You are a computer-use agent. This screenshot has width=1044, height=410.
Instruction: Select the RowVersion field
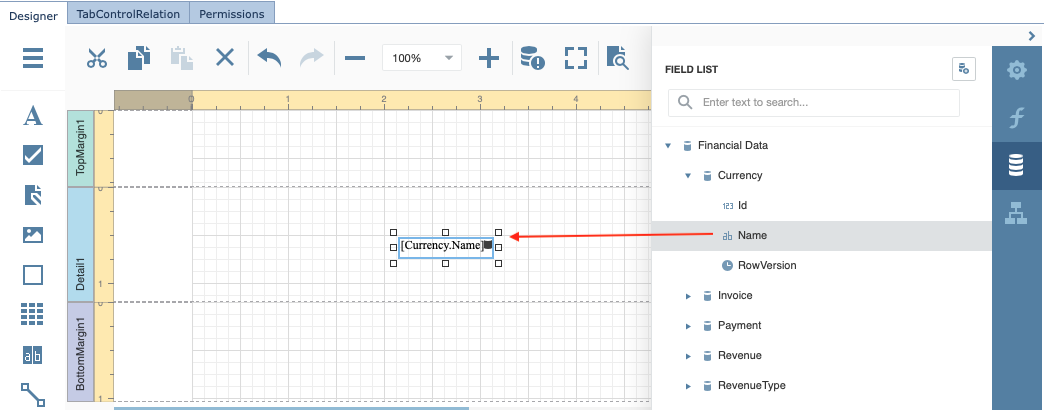point(766,265)
